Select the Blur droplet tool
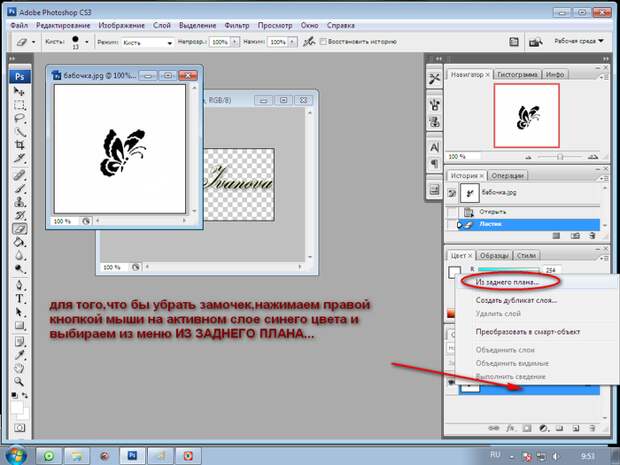The width and height of the screenshot is (620, 465). tap(19, 255)
